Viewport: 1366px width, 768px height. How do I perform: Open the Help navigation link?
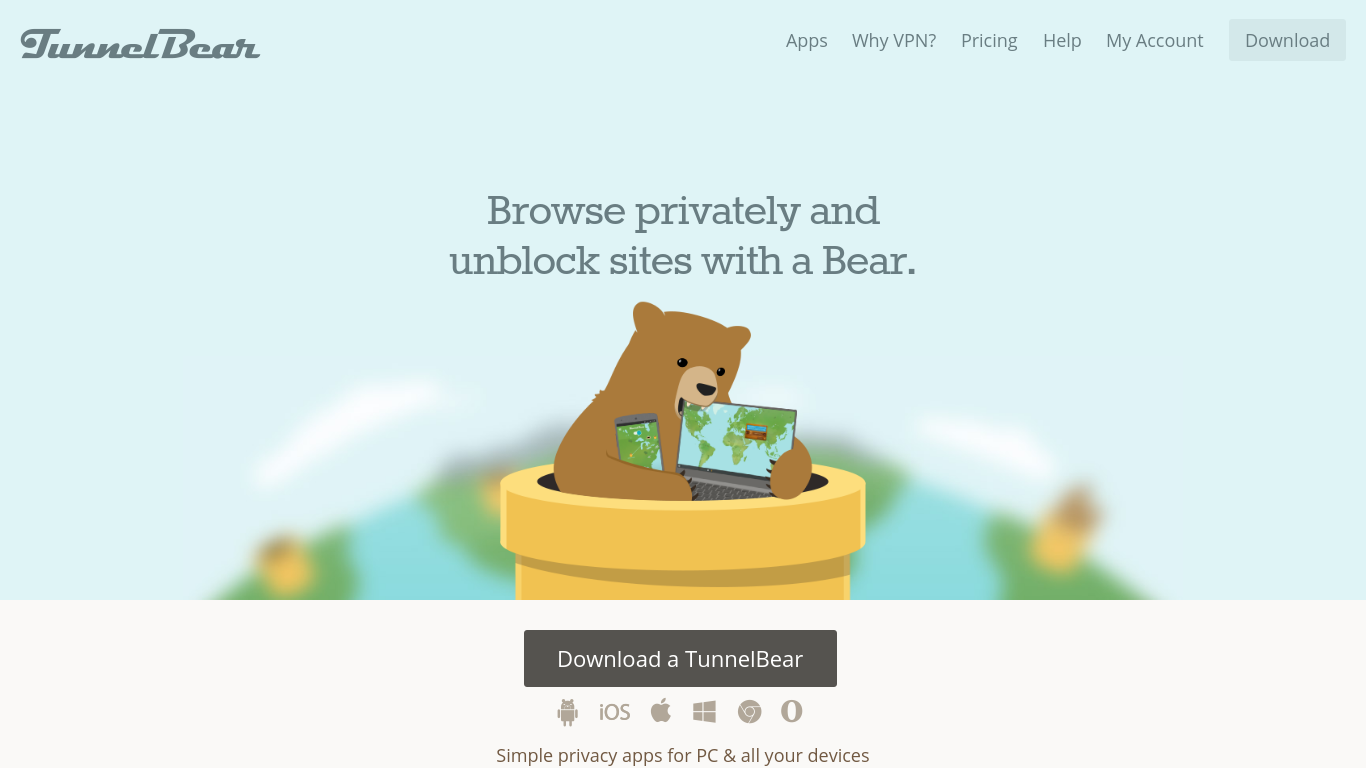(x=1062, y=40)
